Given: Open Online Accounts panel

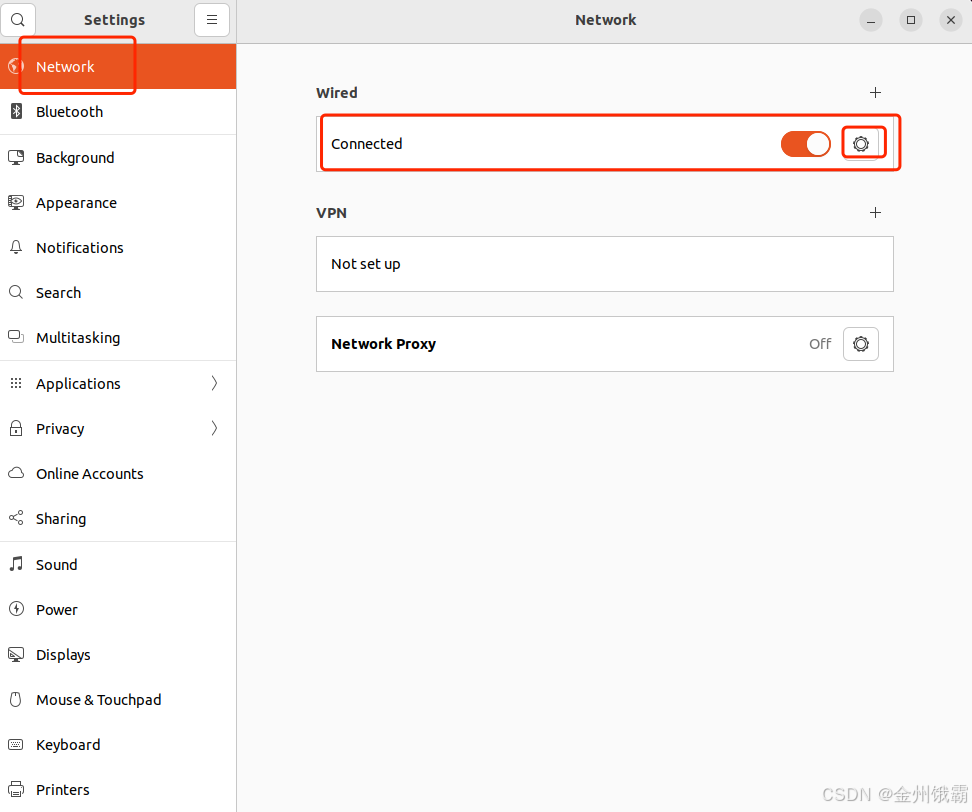Looking at the screenshot, I should (x=118, y=474).
